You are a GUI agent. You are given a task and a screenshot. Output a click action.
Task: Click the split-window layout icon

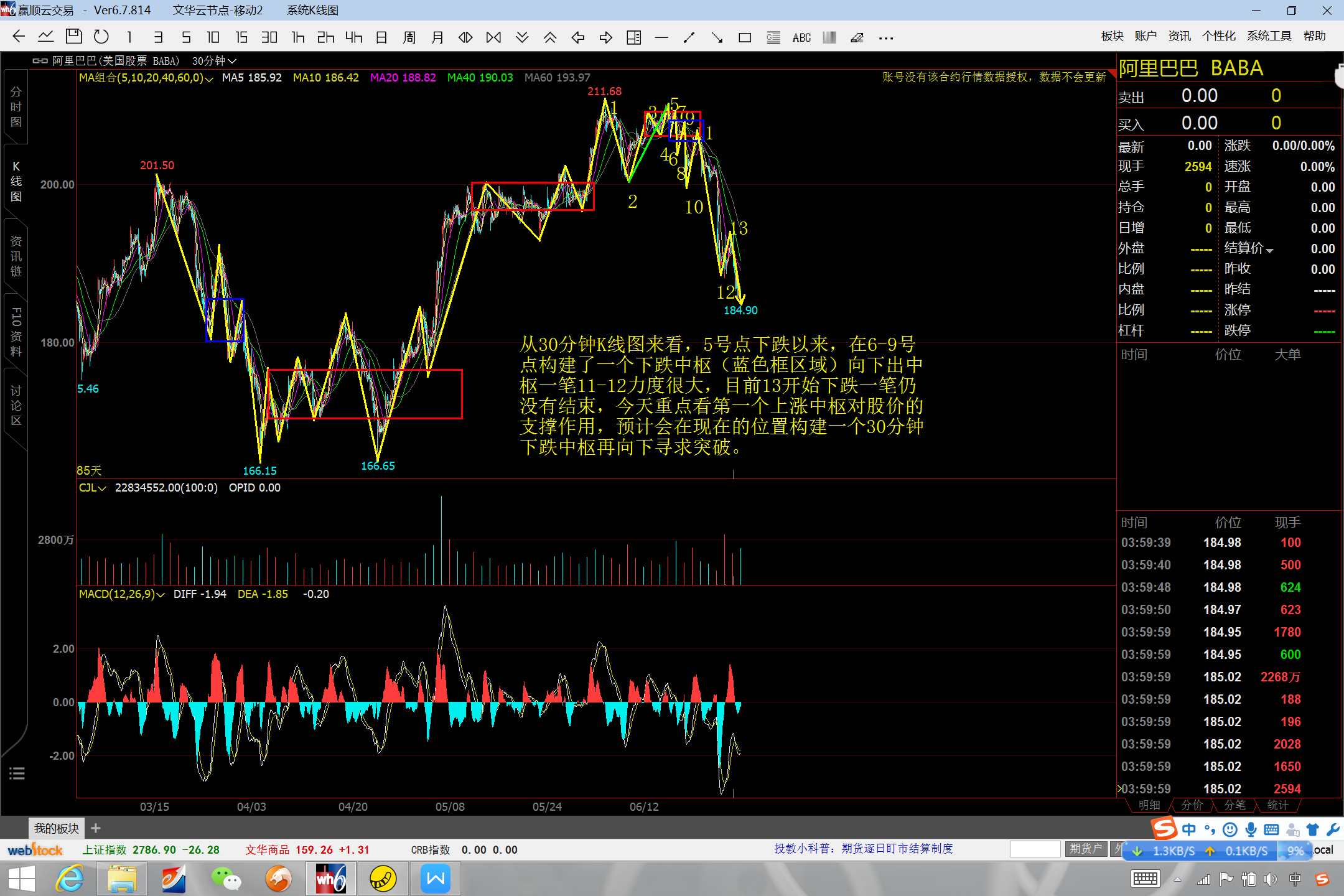click(x=633, y=38)
